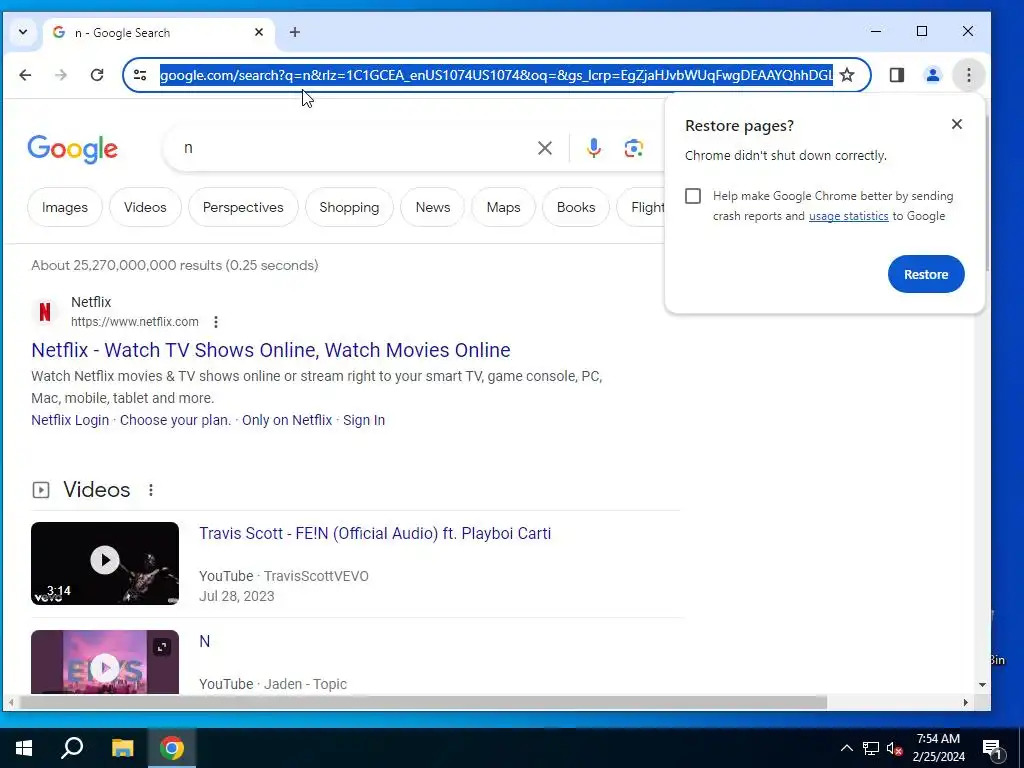Open the Chrome side panel
The image size is (1024, 768).
897,75
